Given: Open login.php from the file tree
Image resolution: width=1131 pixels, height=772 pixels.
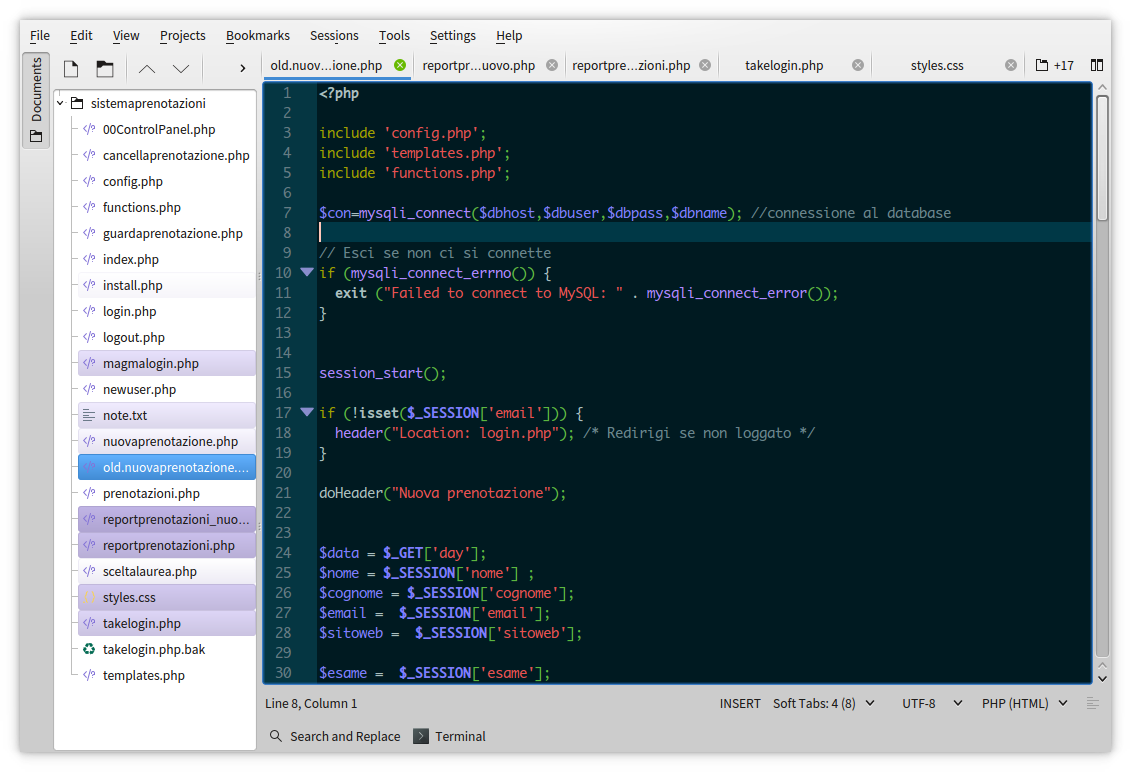Looking at the screenshot, I should click(167, 311).
